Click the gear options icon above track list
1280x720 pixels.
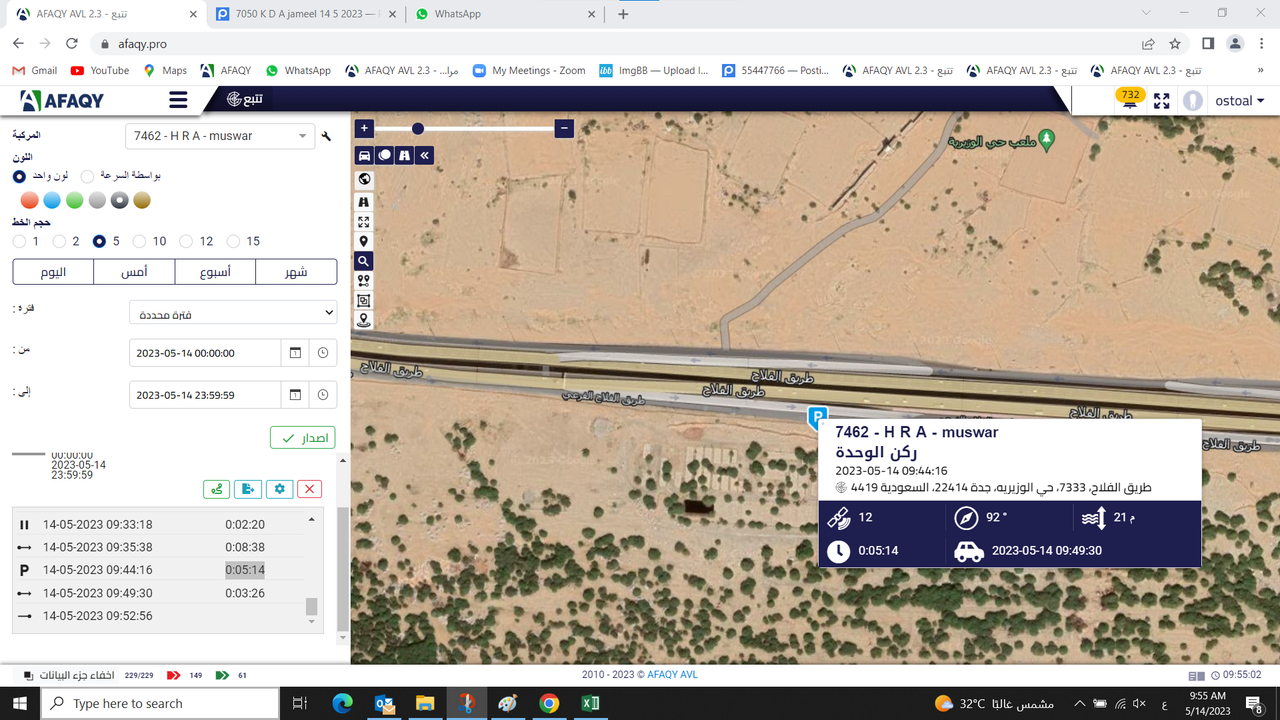pyautogui.click(x=279, y=488)
